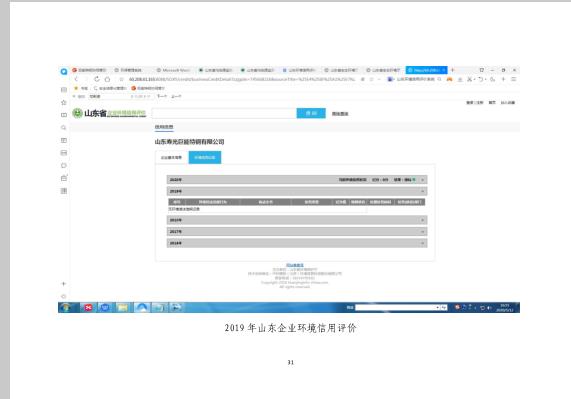Image resolution: width=571 pixels, height=399 pixels.
Task: Click the browser address bar URL
Action: click(x=242, y=79)
